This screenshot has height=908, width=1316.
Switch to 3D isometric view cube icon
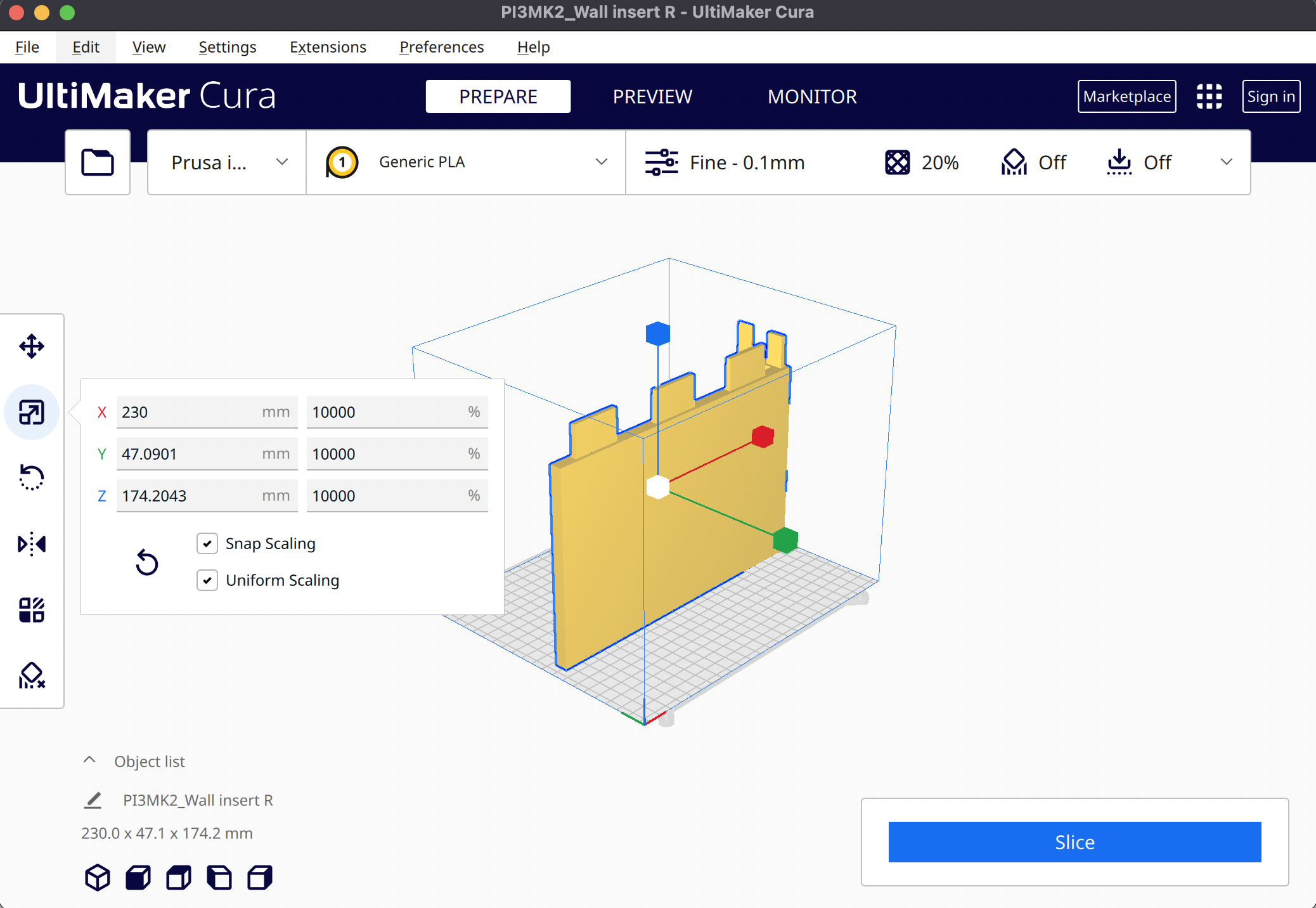pos(98,878)
